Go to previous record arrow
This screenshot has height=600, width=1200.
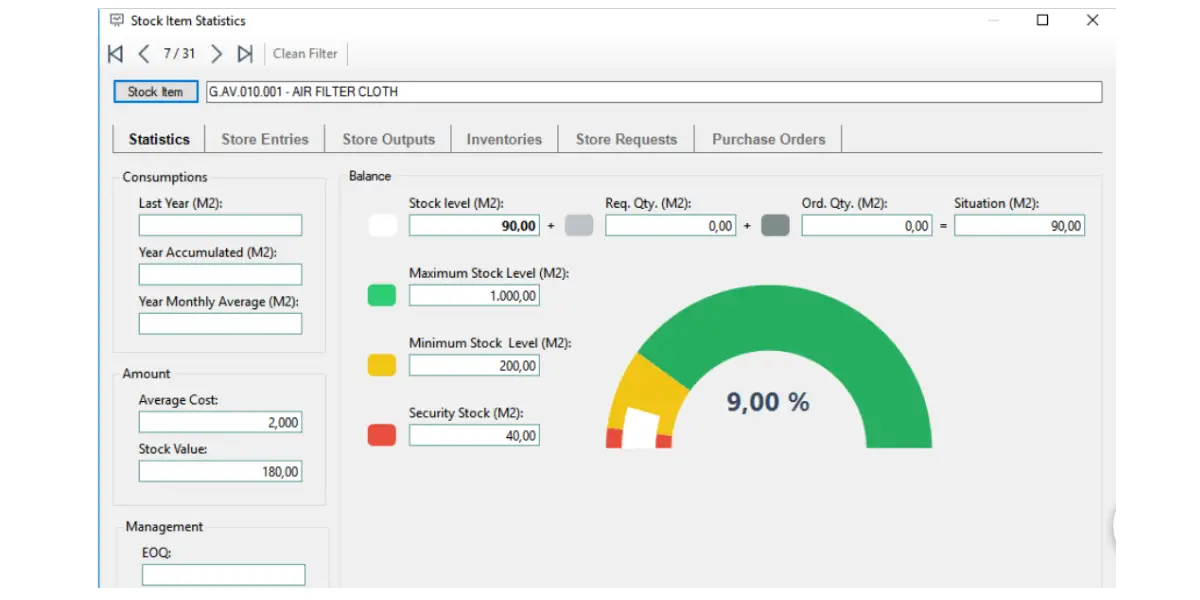tap(144, 54)
